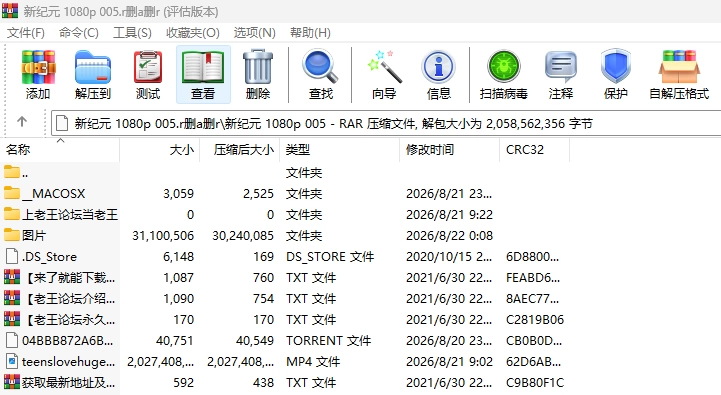Open the 向导 (Wizard) wand icon

tap(384, 67)
